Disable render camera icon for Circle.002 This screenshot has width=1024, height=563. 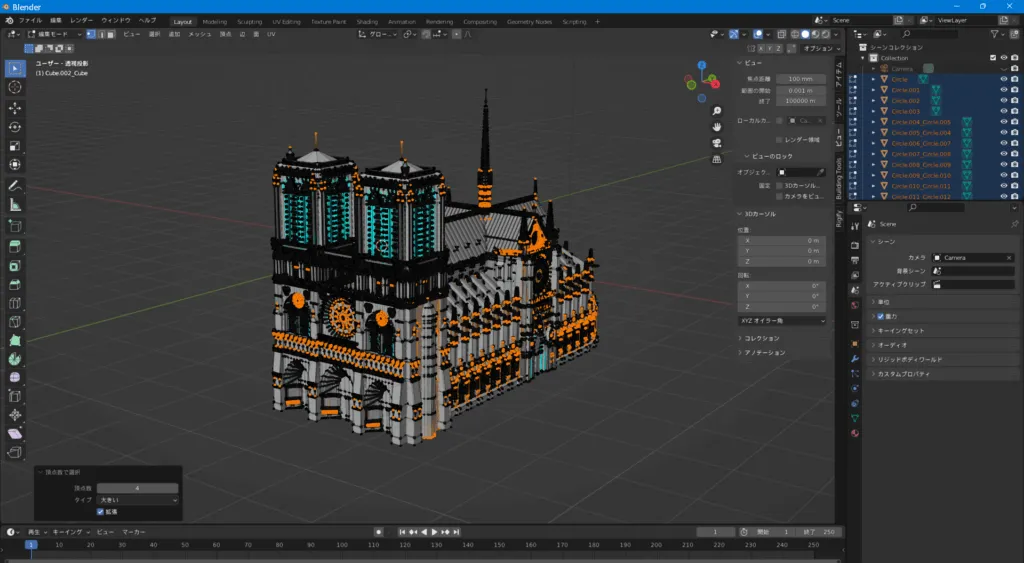[1014, 101]
